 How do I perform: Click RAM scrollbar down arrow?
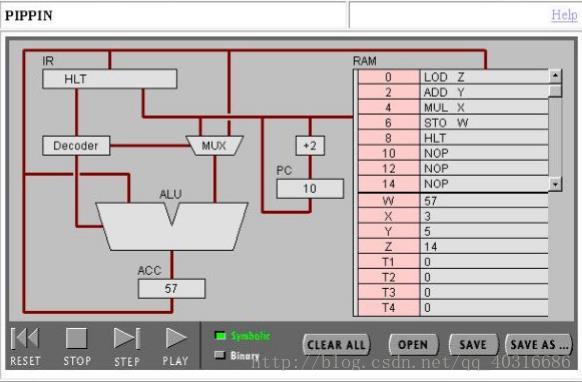[555, 184]
